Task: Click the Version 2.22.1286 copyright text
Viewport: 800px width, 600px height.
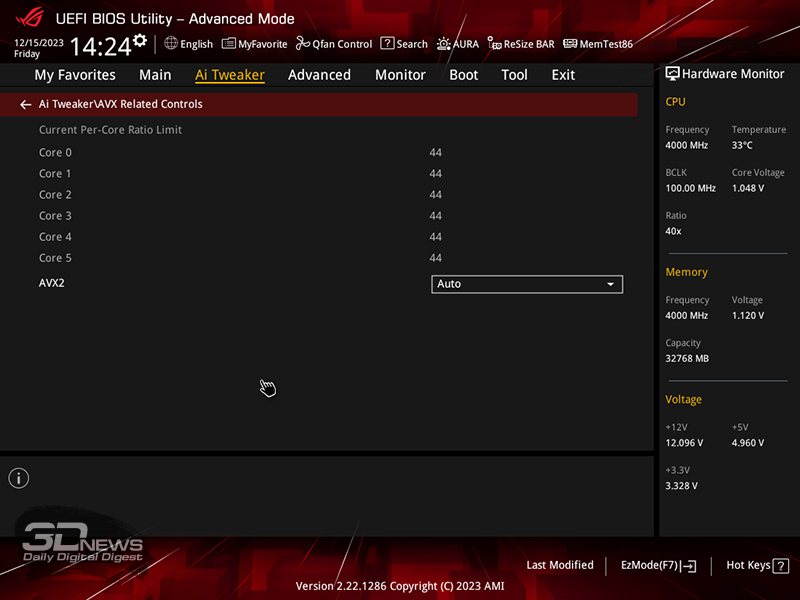Action: [x=400, y=586]
